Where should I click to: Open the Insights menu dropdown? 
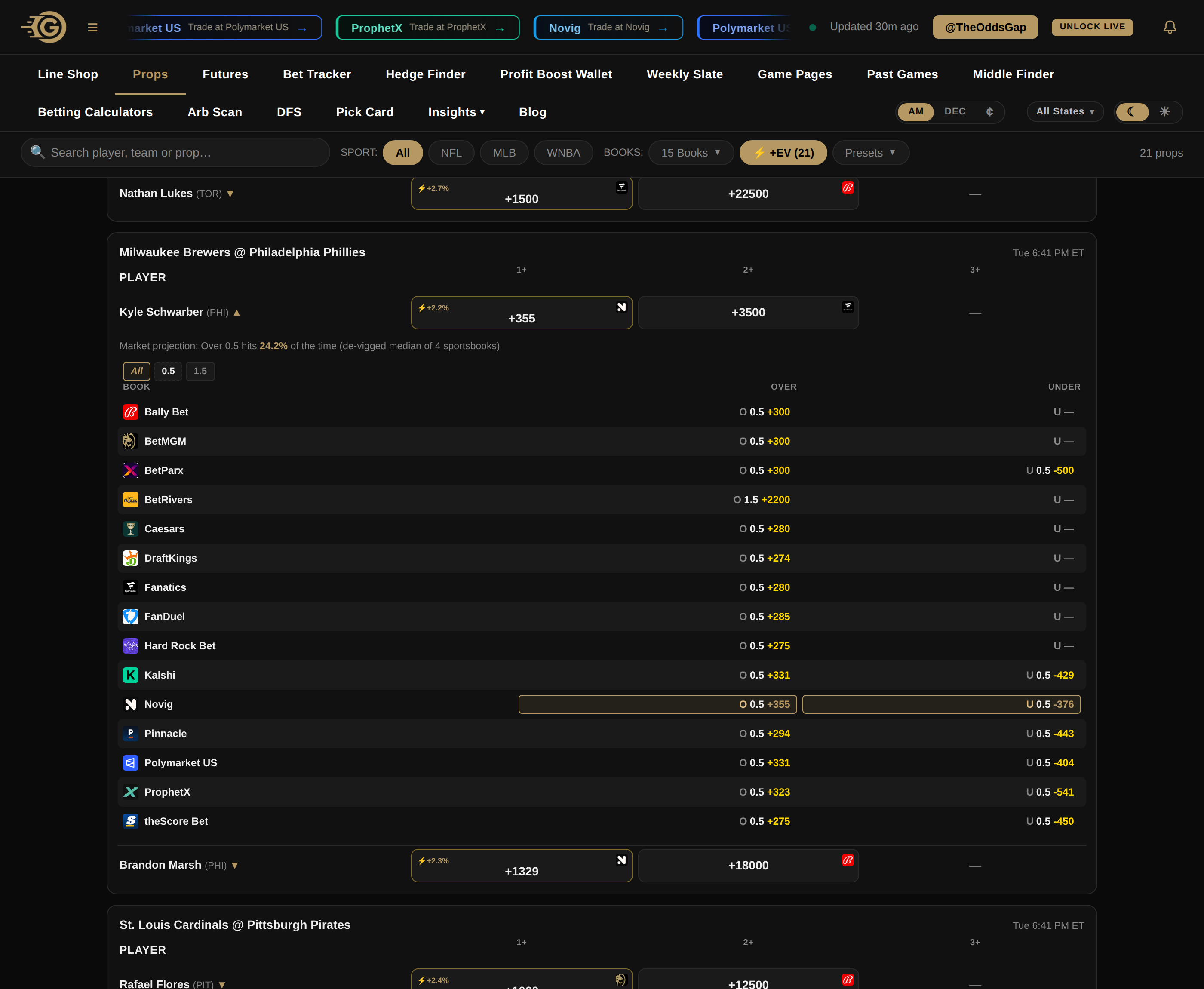coord(456,112)
